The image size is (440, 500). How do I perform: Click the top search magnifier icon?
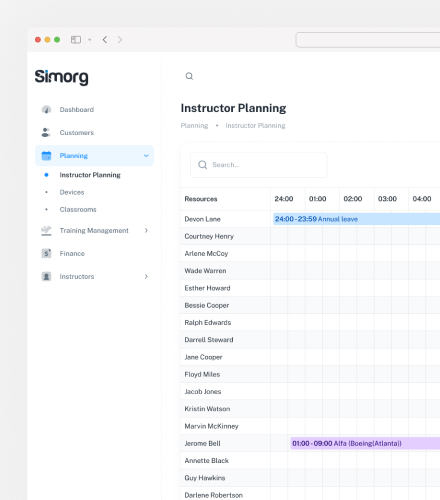[189, 76]
